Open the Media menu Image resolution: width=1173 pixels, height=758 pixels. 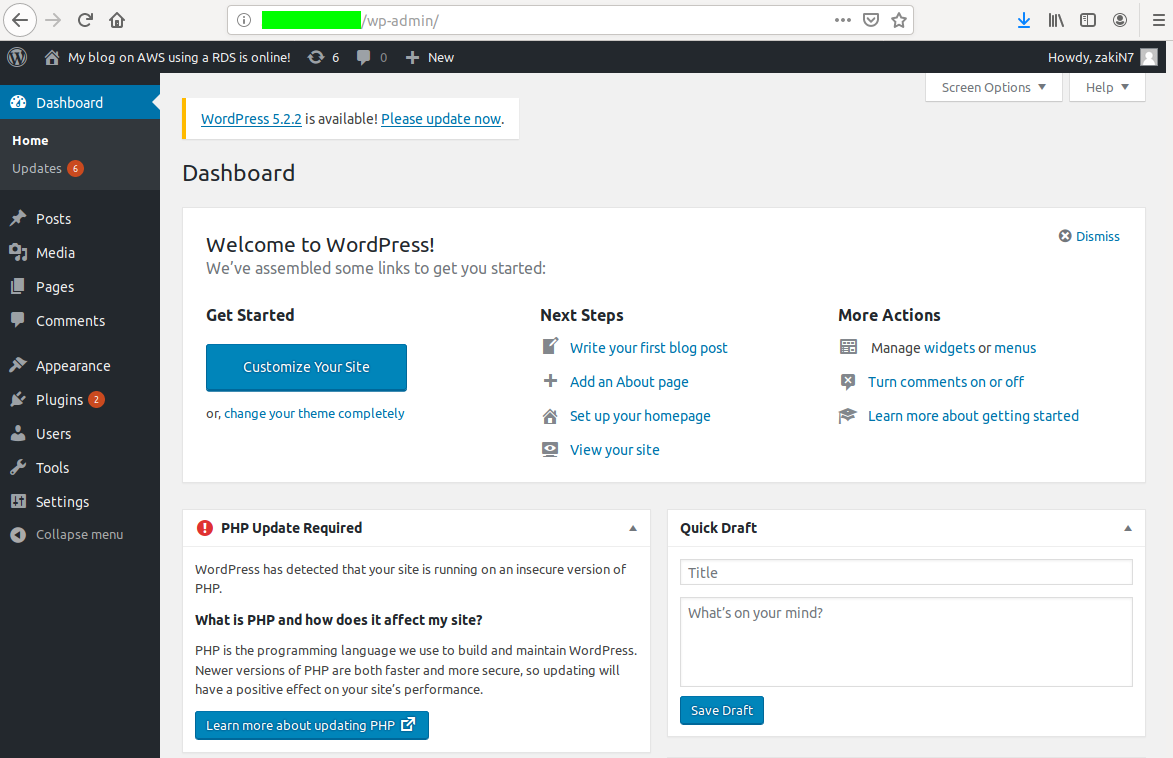tap(79, 253)
